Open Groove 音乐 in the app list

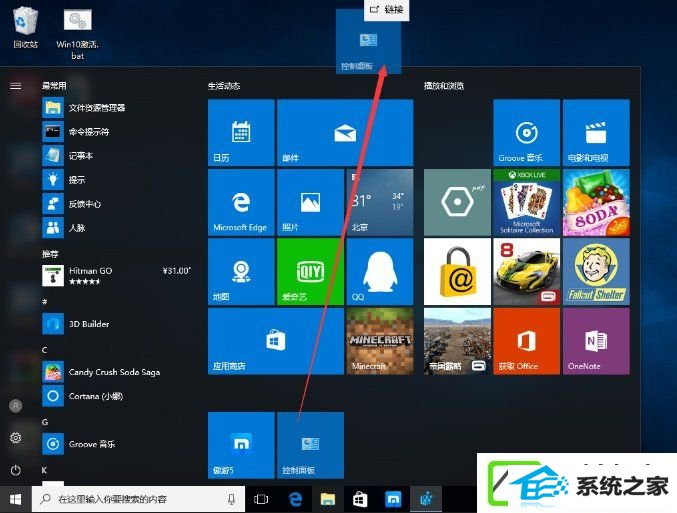(x=117, y=444)
